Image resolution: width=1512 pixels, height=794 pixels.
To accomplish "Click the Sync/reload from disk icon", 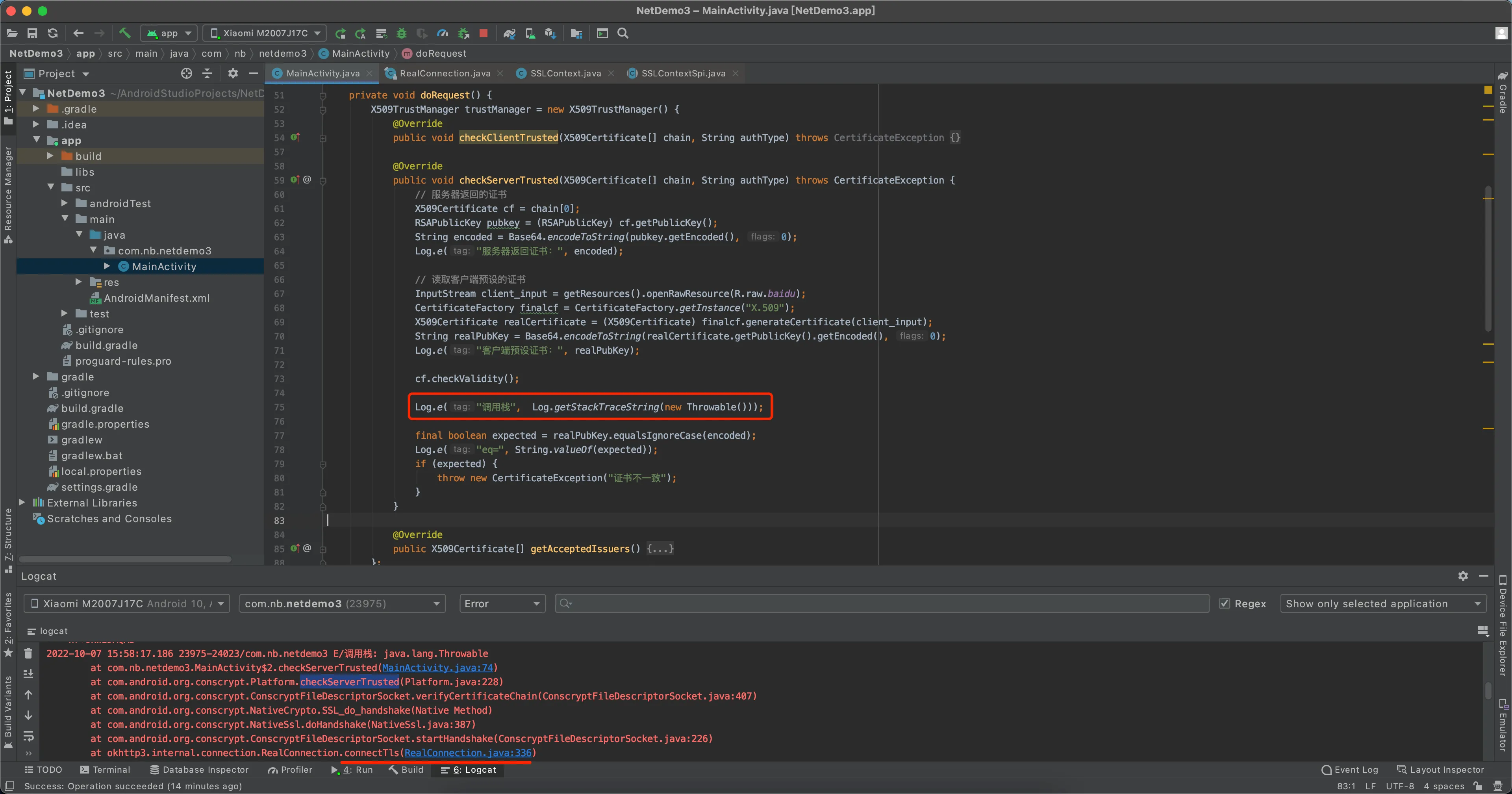I will pos(53,33).
